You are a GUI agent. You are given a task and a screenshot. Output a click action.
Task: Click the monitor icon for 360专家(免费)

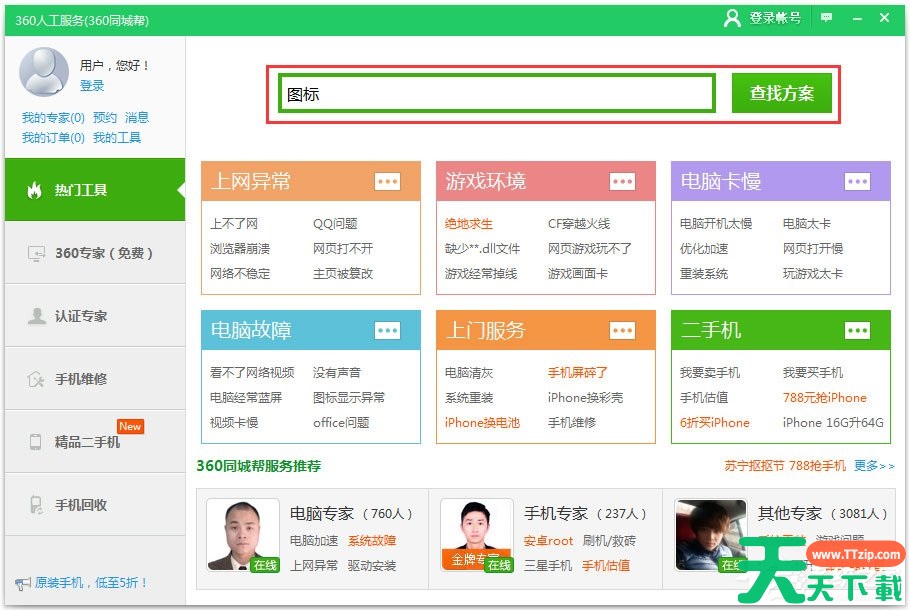pos(36,254)
